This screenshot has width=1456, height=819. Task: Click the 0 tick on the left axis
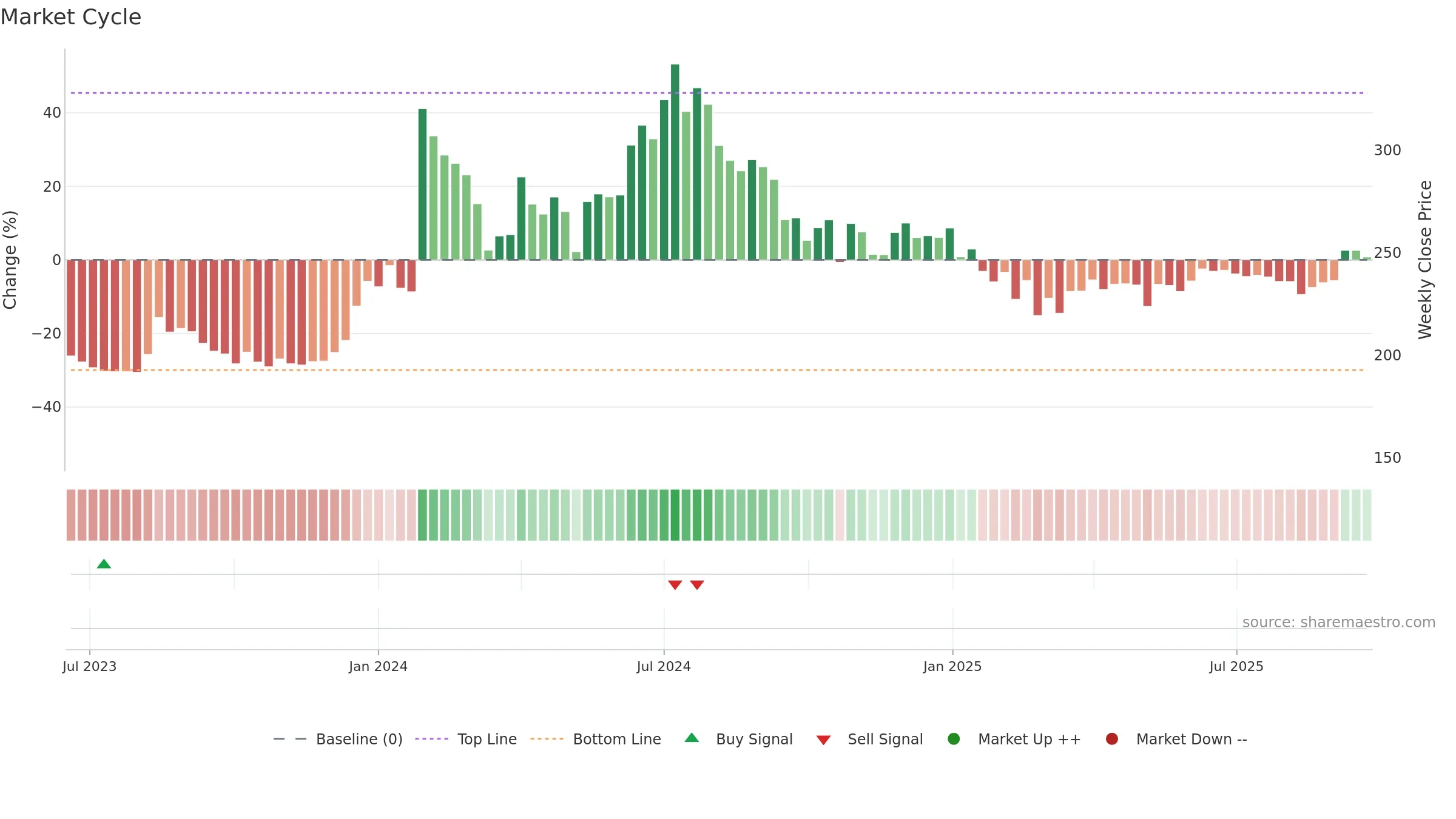point(57,260)
